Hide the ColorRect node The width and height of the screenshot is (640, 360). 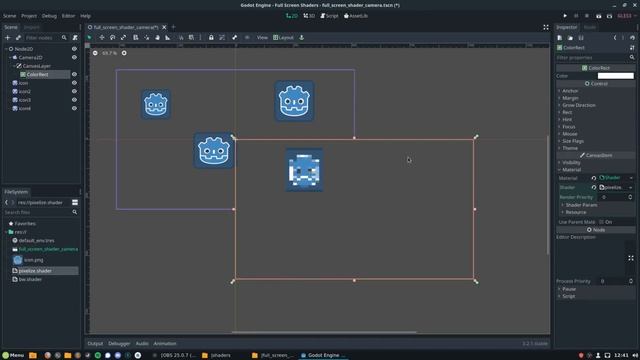click(x=74, y=74)
